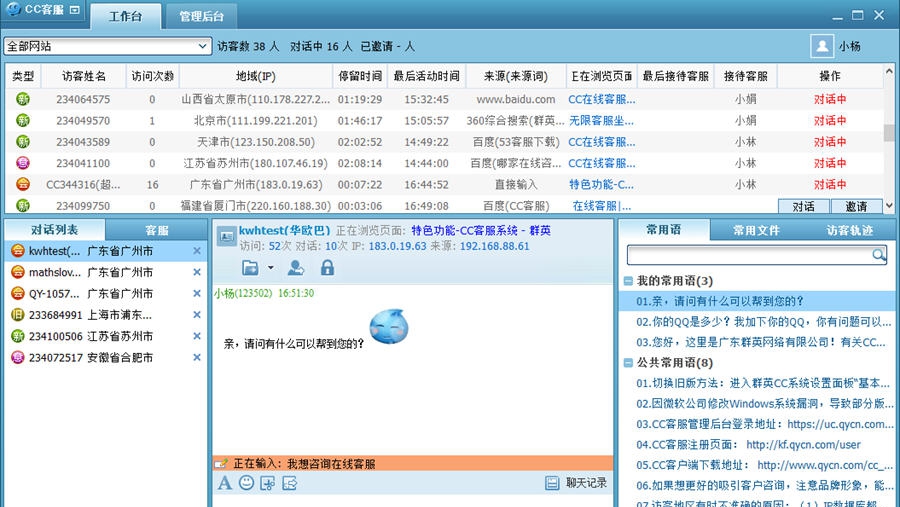Close the mathslov conversation

(197, 272)
